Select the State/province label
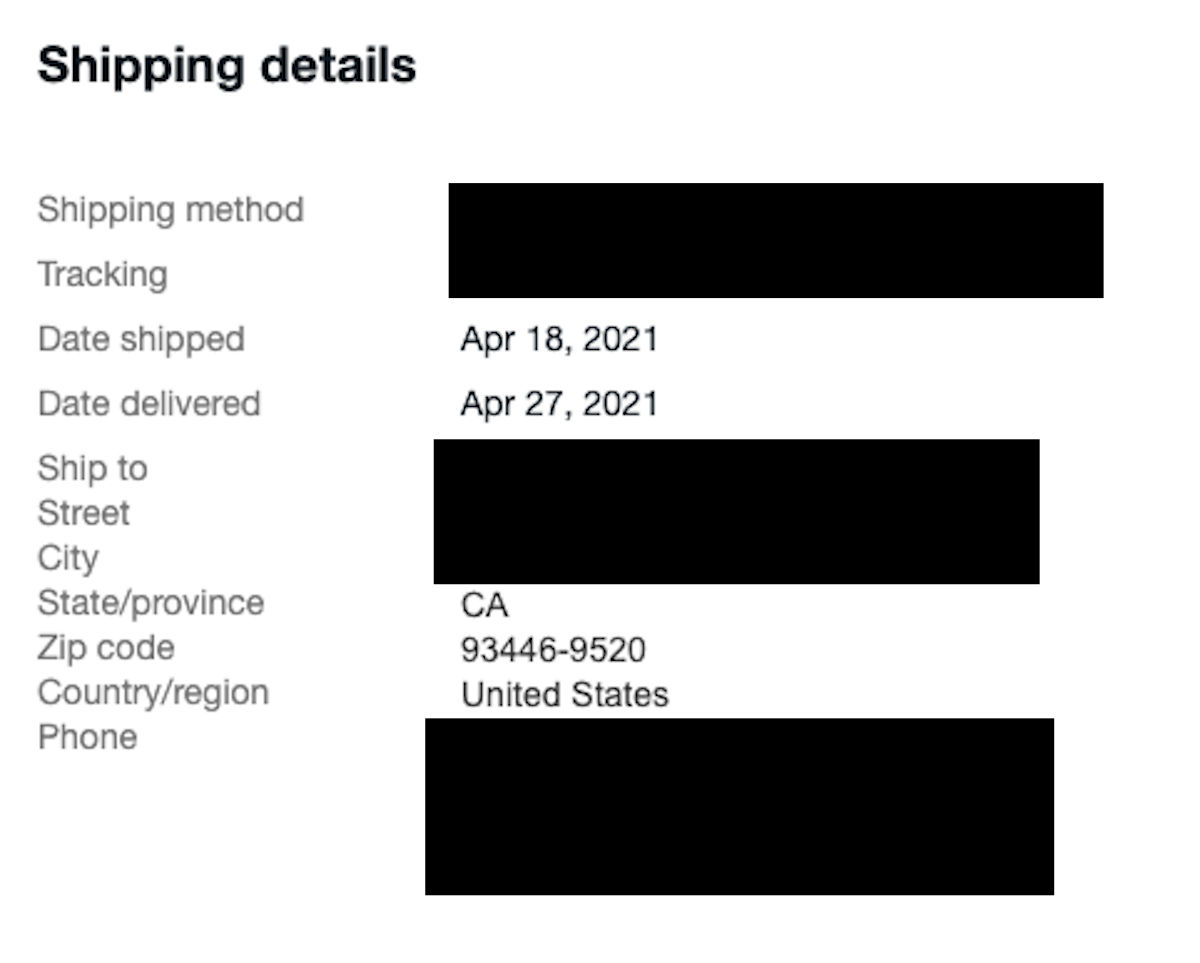The height and width of the screenshot is (963, 1200). pyautogui.click(x=151, y=603)
